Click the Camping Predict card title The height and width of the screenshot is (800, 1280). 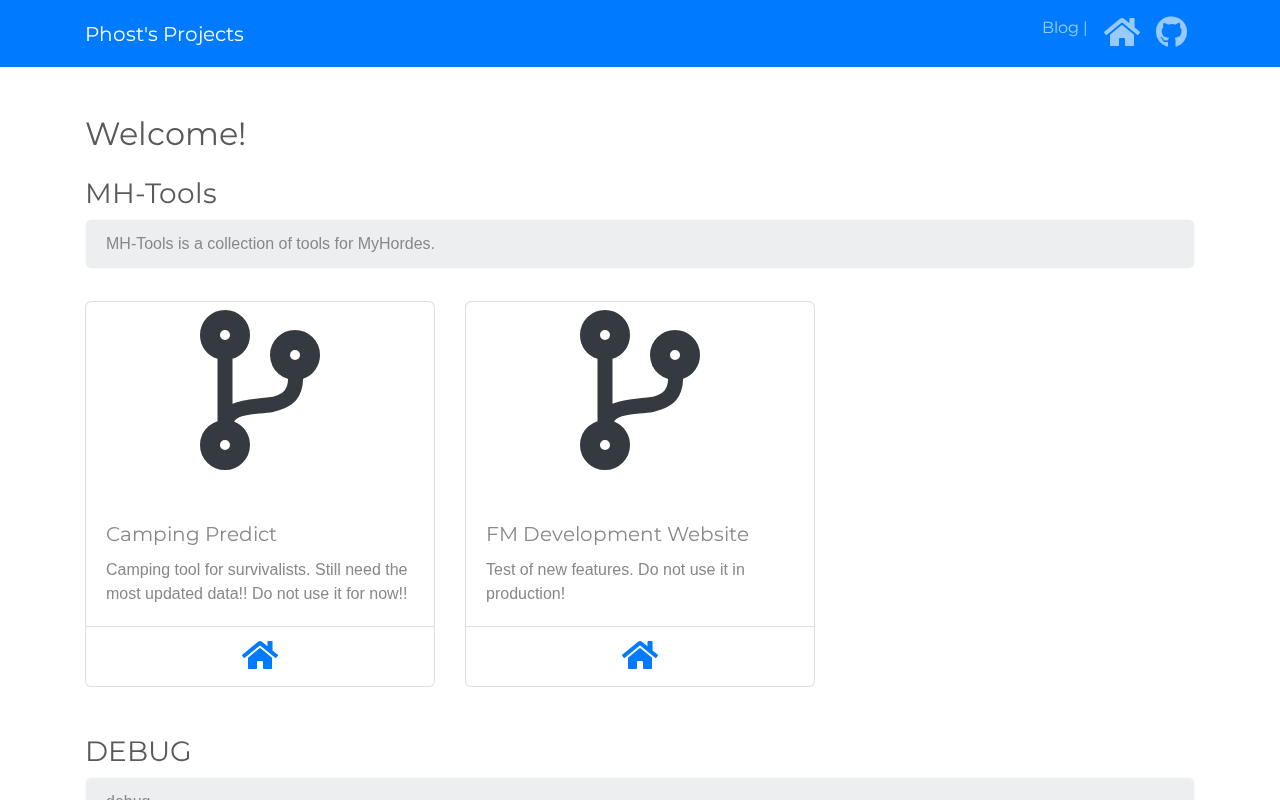(x=191, y=534)
